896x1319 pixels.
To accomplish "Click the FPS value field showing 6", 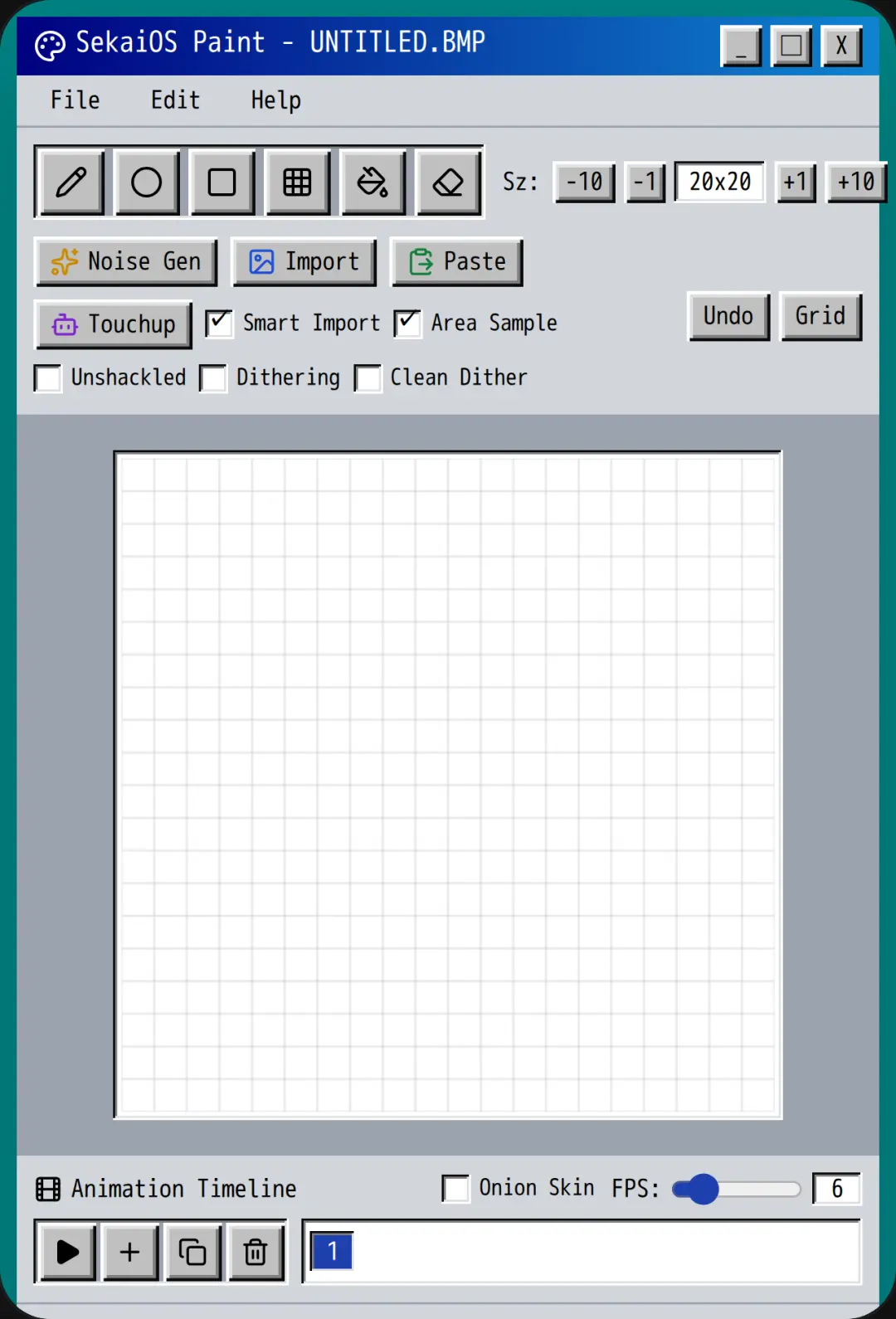I will tap(836, 1189).
